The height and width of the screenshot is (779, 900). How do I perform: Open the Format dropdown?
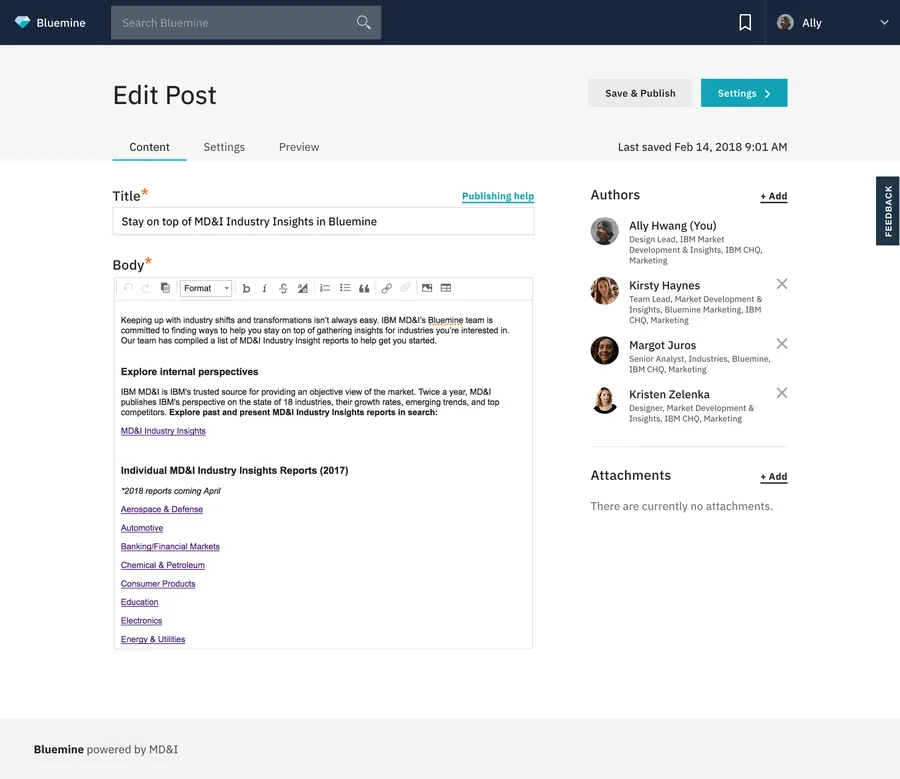click(206, 288)
